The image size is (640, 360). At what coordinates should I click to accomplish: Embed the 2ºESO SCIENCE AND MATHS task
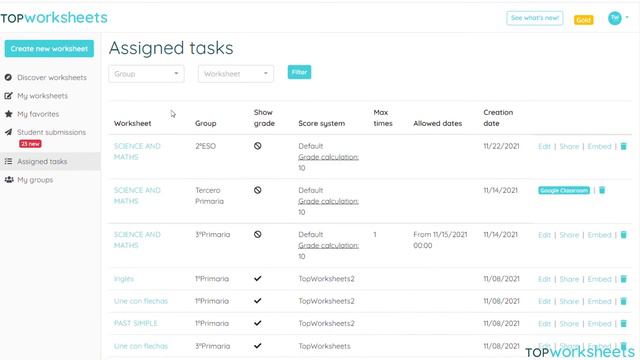tap(599, 146)
